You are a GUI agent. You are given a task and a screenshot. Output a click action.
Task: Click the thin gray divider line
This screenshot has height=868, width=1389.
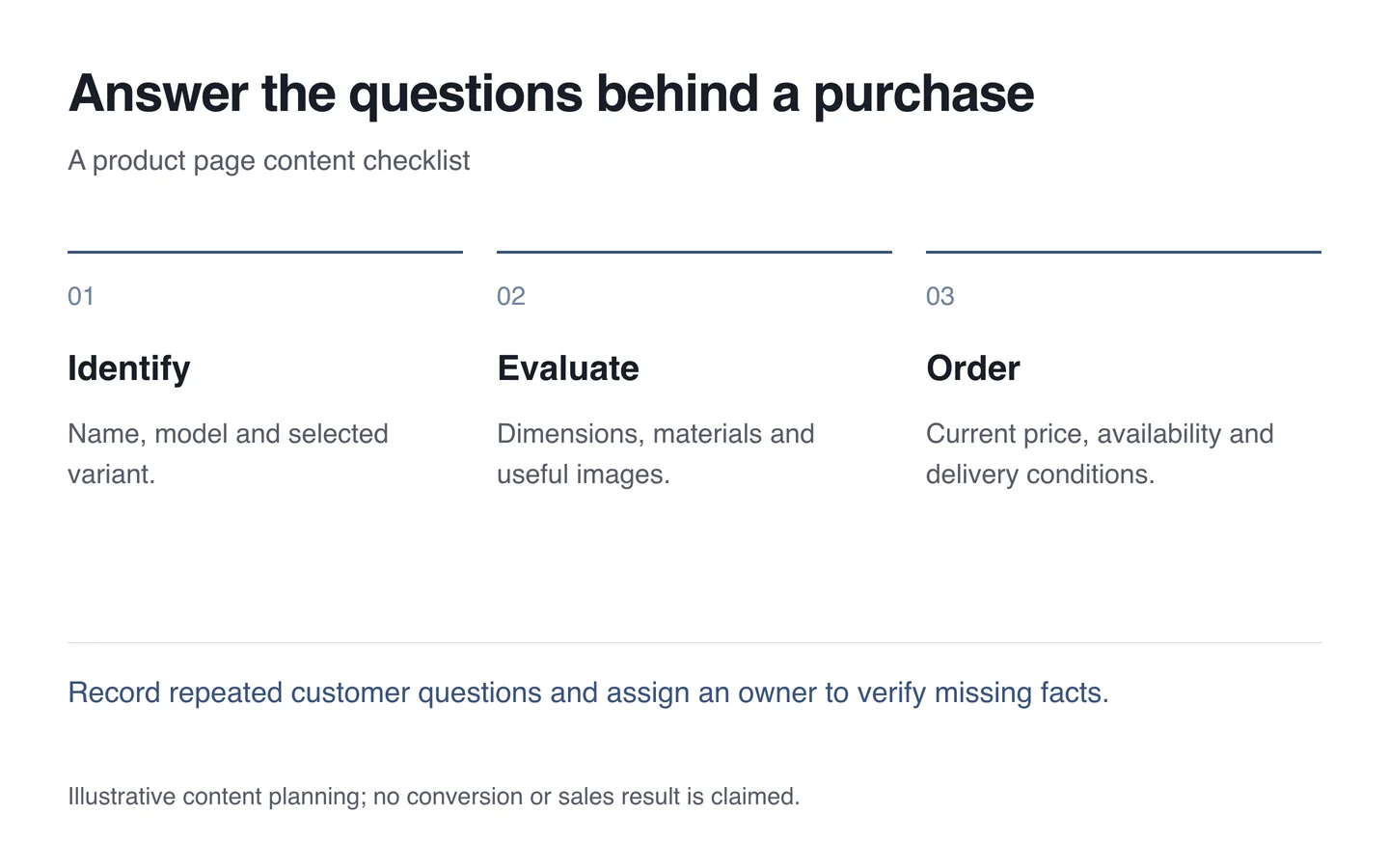coord(694,642)
